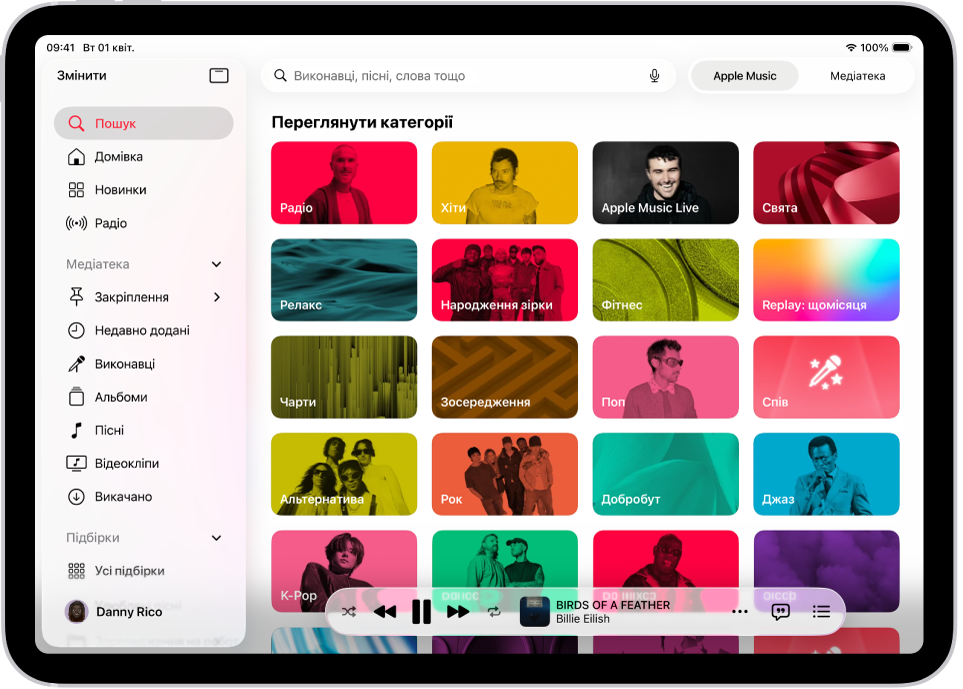This screenshot has width=963, height=689.
Task: Switch to the Медіатека search tab
Action: 857,76
